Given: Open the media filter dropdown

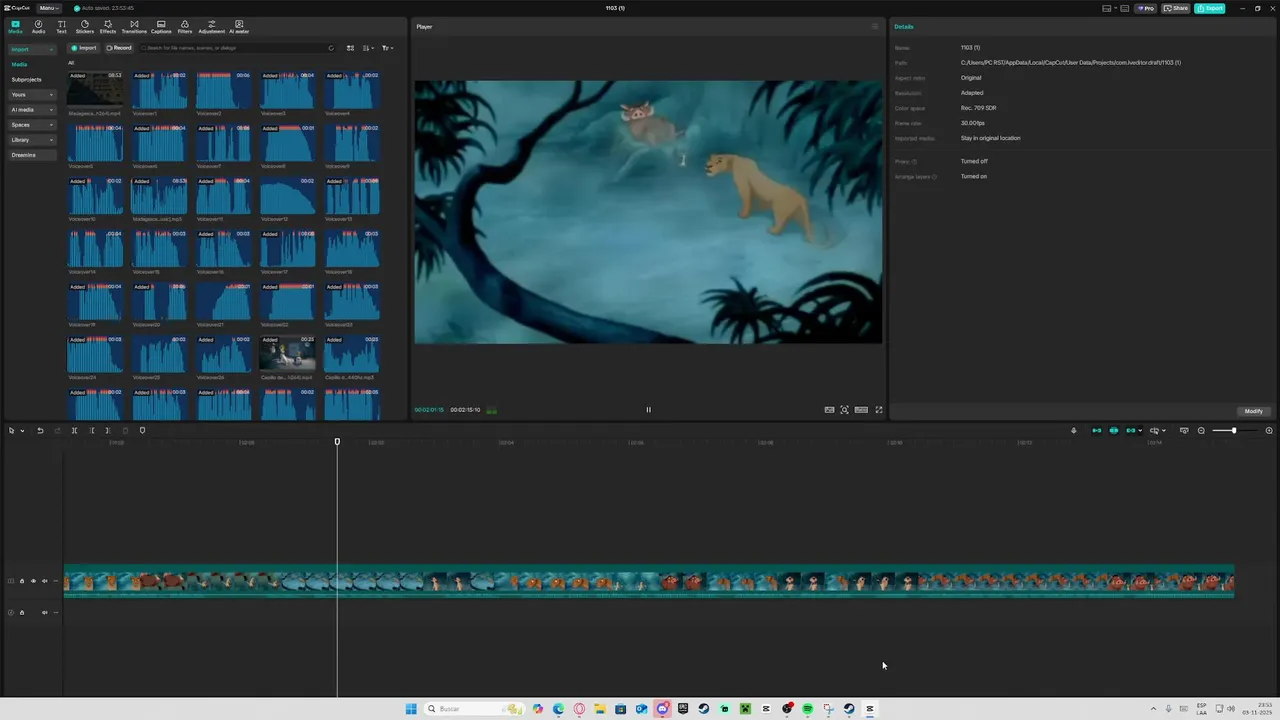Looking at the screenshot, I should pos(387,48).
